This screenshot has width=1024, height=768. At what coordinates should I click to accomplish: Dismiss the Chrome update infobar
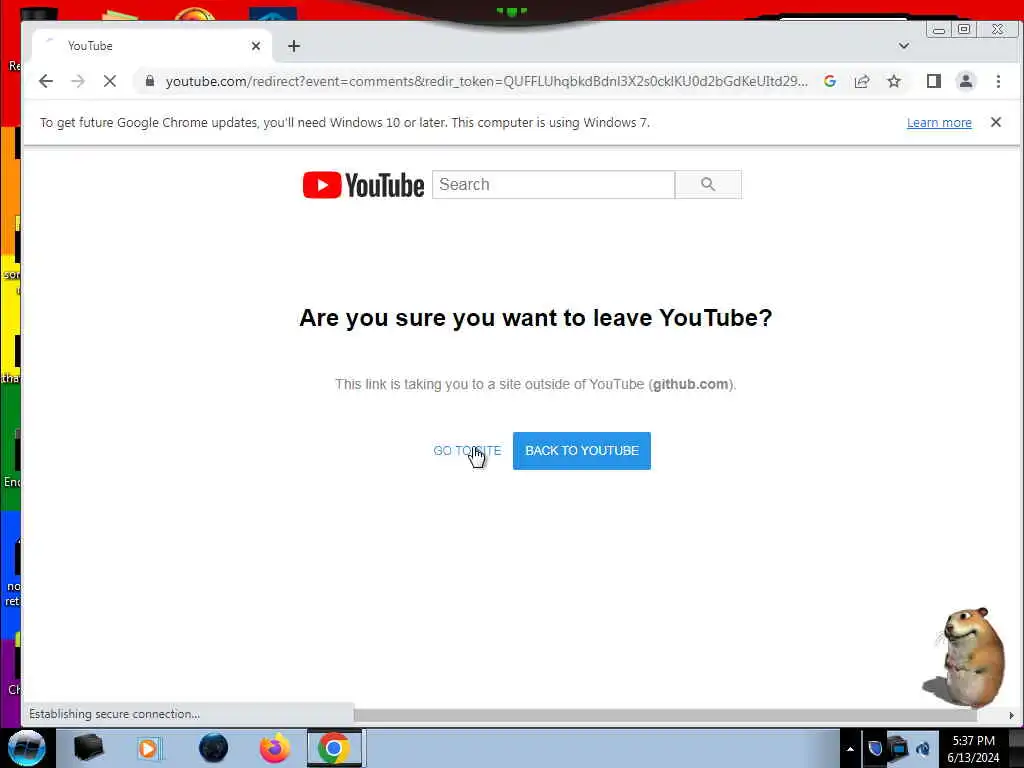[996, 122]
